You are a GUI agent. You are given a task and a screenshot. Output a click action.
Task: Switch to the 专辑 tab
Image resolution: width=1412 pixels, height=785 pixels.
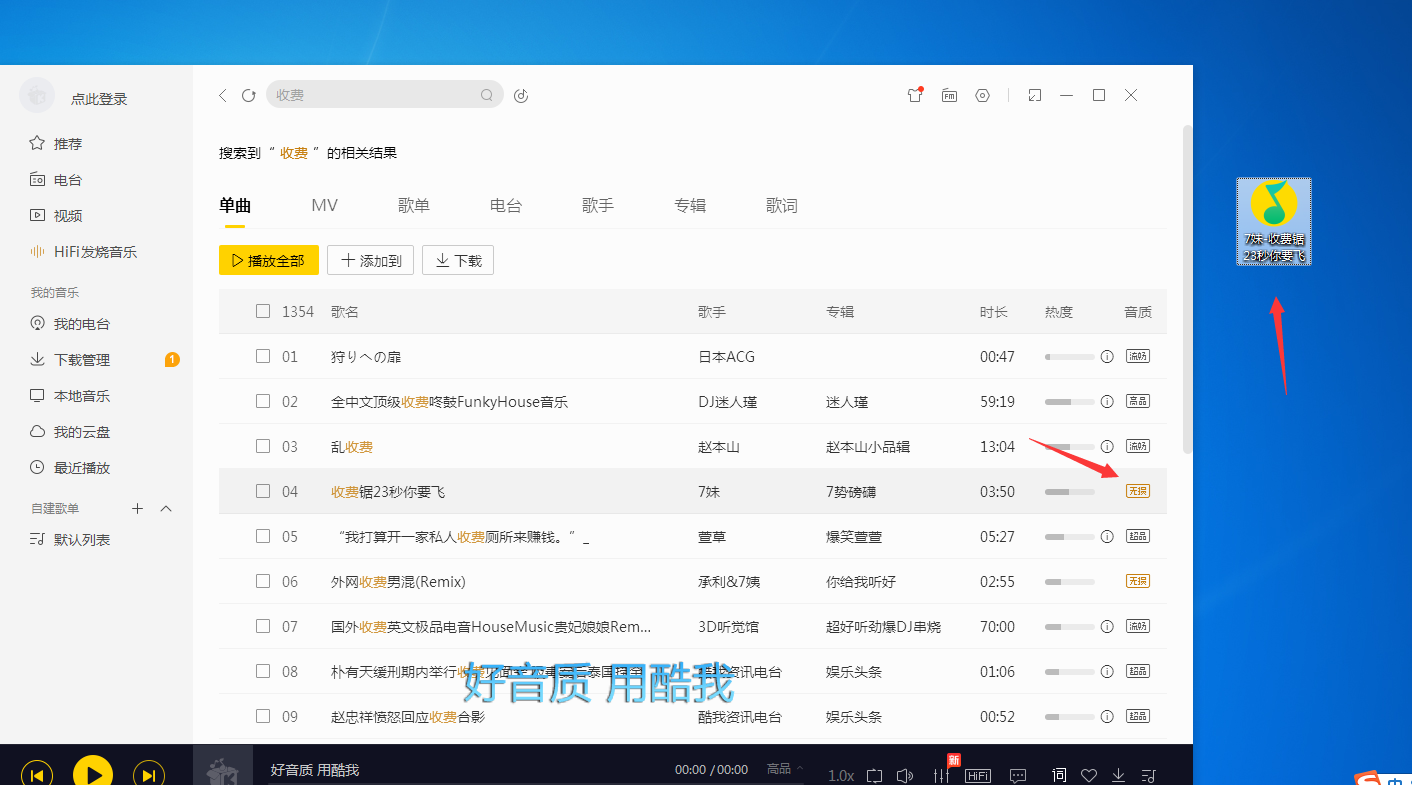[x=689, y=205]
